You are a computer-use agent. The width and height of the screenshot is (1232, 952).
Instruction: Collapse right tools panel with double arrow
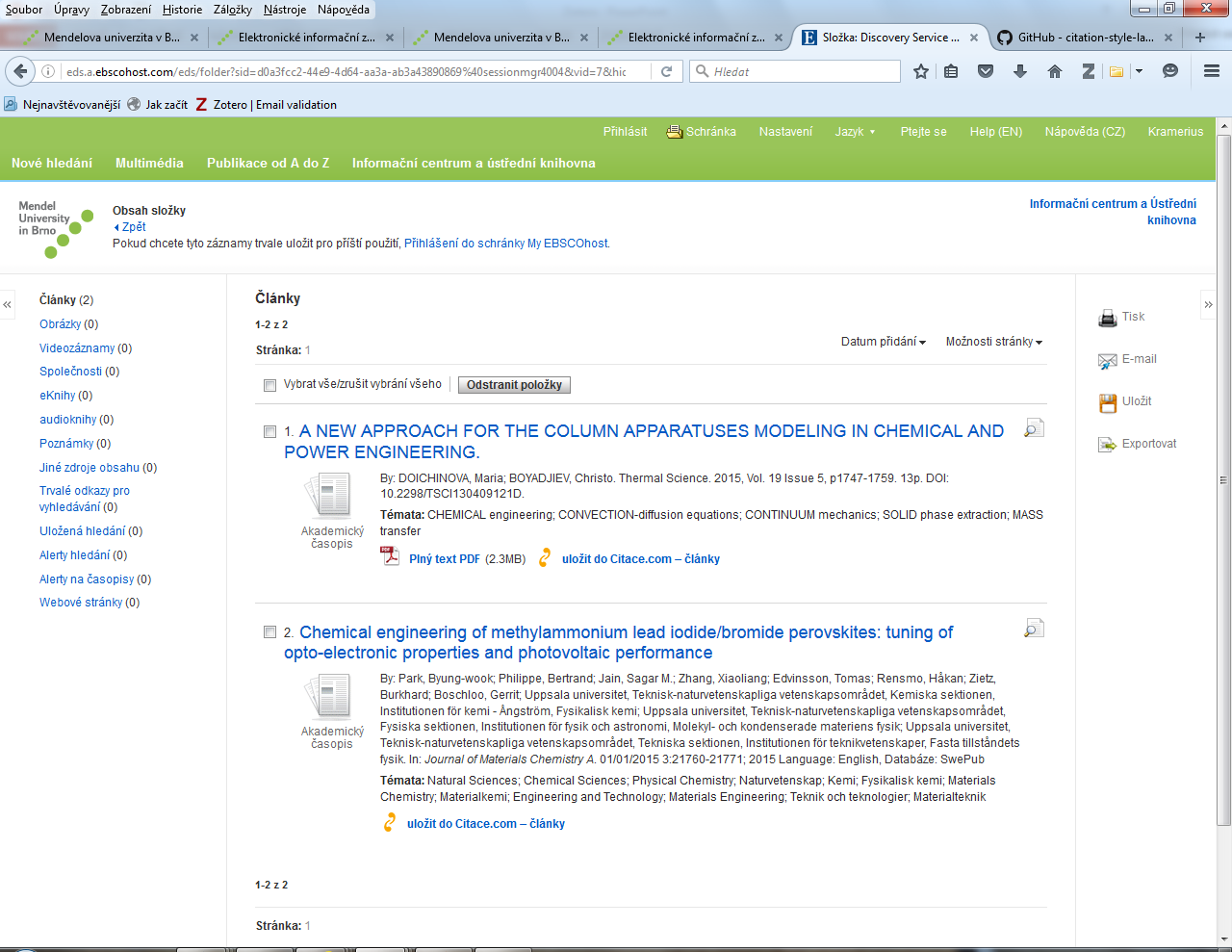pyautogui.click(x=1208, y=304)
